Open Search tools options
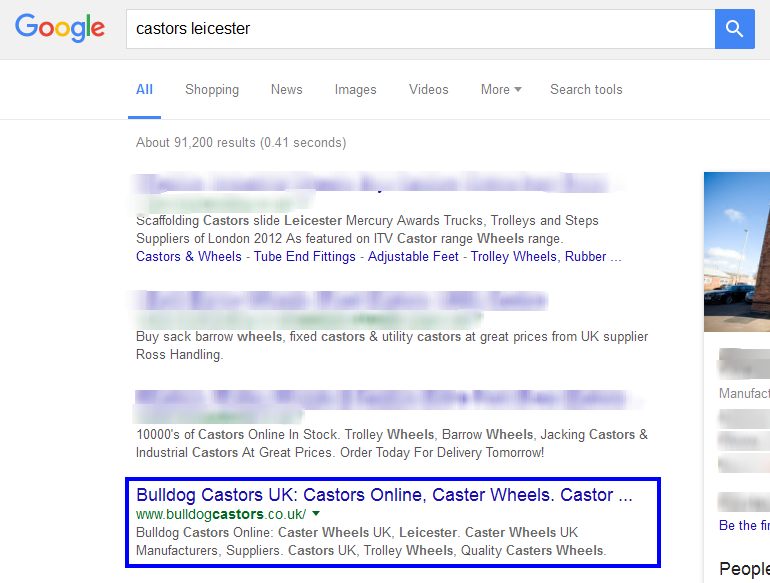Image resolution: width=770 pixels, height=583 pixels. point(586,89)
